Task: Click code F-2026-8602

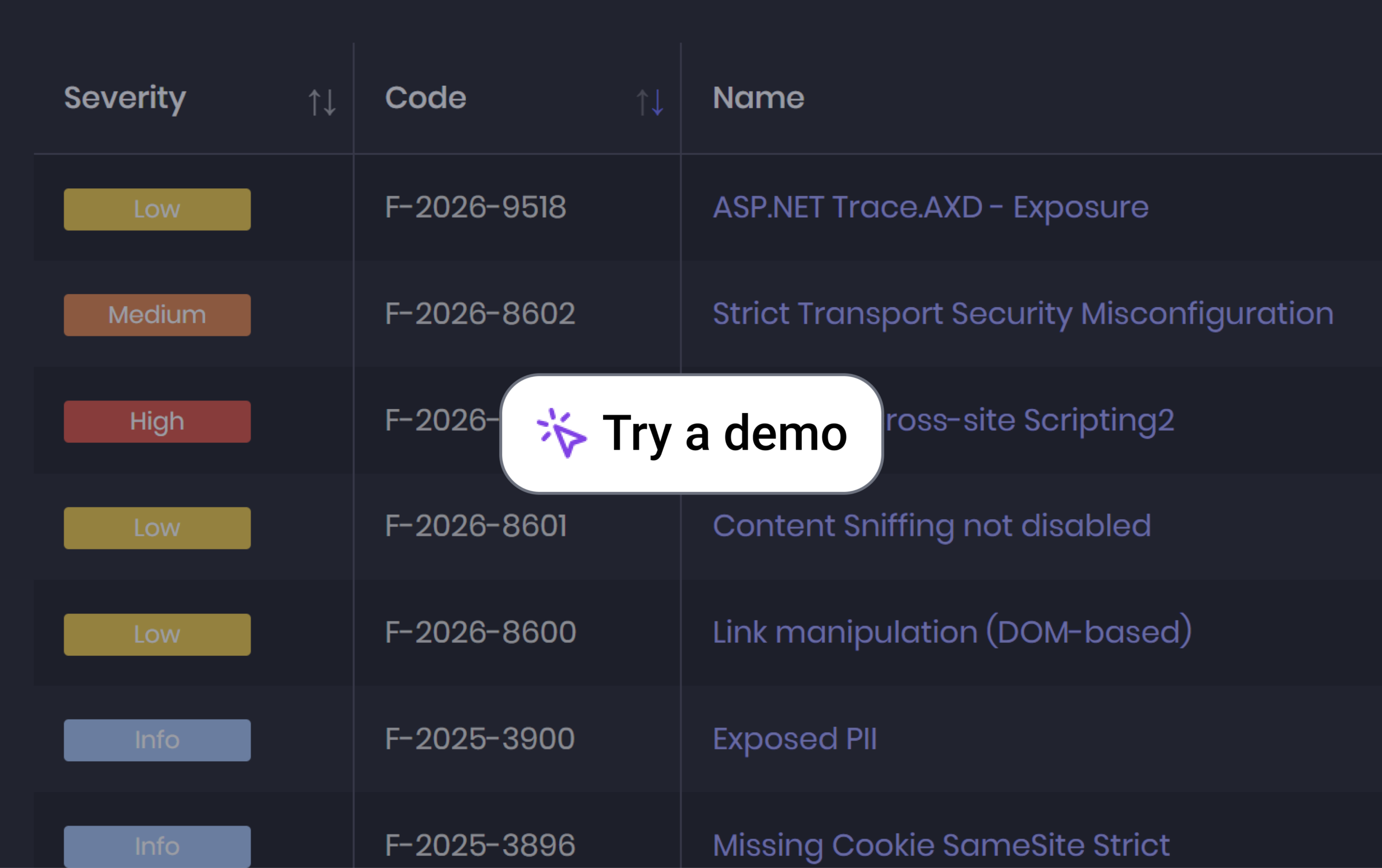Action: tap(480, 314)
